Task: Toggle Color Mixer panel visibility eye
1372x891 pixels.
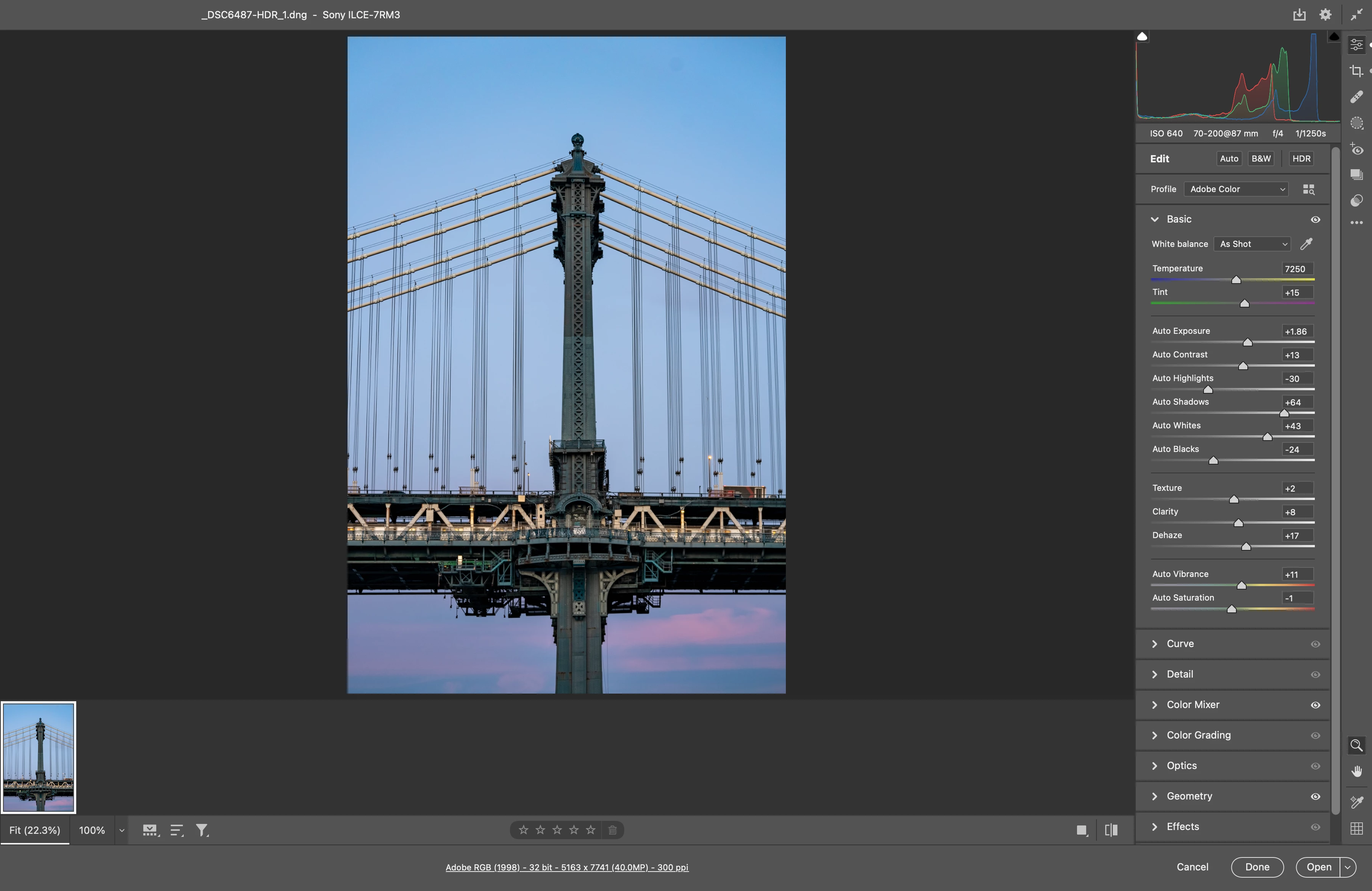Action: pyautogui.click(x=1315, y=705)
